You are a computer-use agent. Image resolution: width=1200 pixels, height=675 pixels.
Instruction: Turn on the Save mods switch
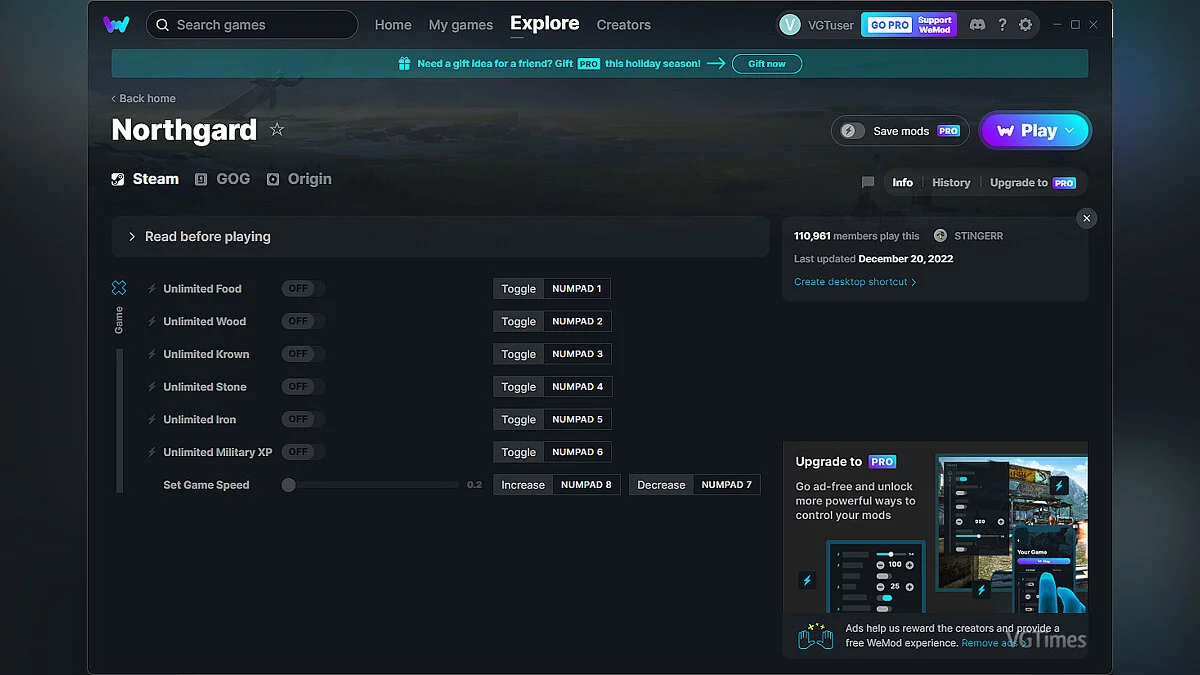pos(852,131)
